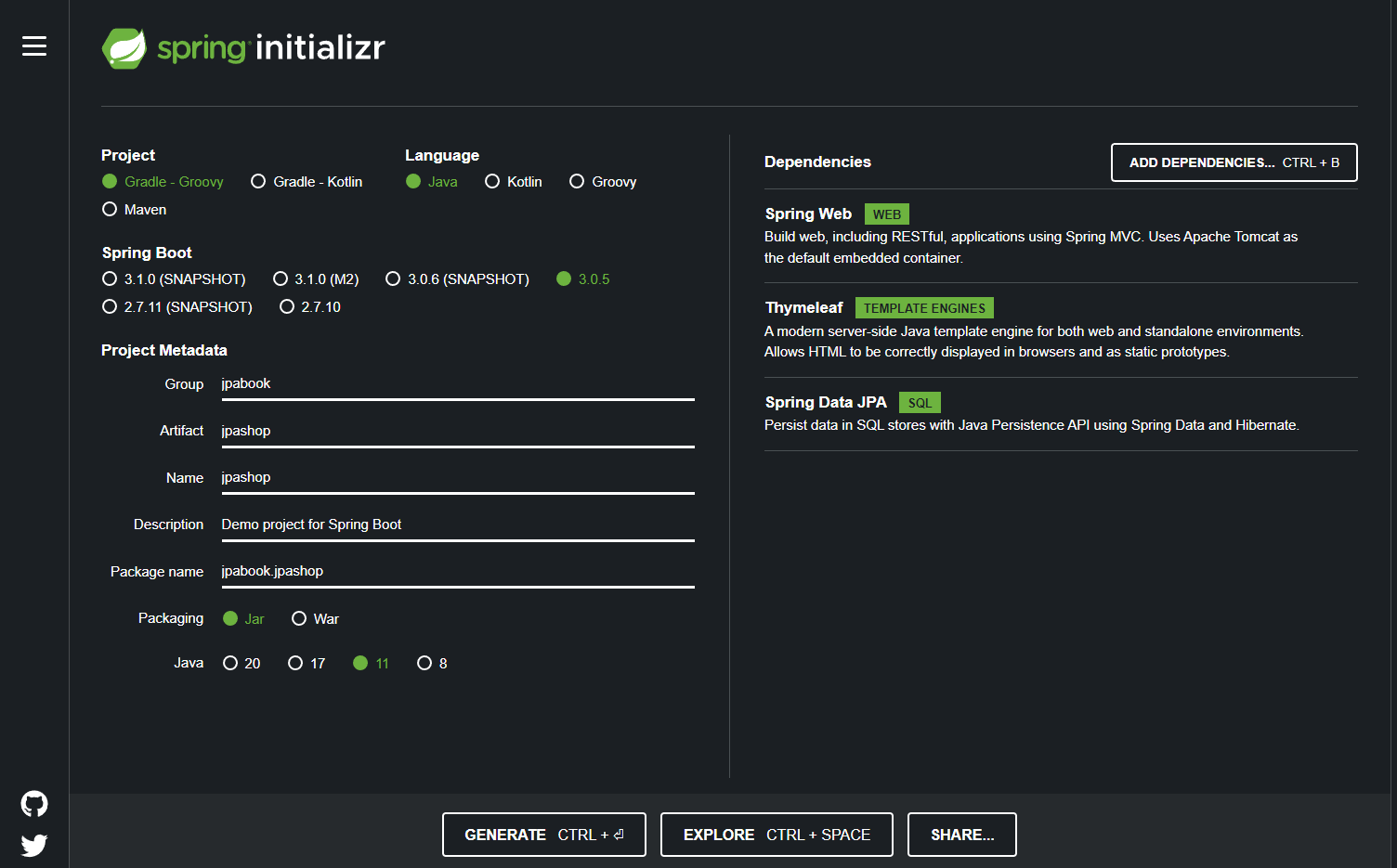Focus the Artifact input field

click(x=458, y=432)
